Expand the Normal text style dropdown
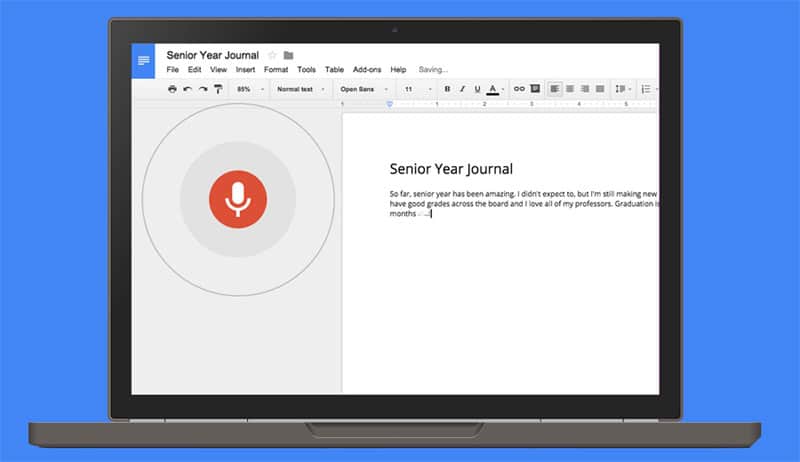The width and height of the screenshot is (800, 462). (x=299, y=89)
